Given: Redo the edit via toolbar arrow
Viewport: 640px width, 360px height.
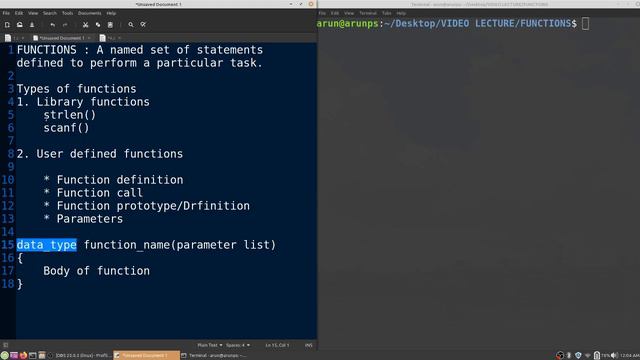Looking at the screenshot, I should tap(65, 25).
